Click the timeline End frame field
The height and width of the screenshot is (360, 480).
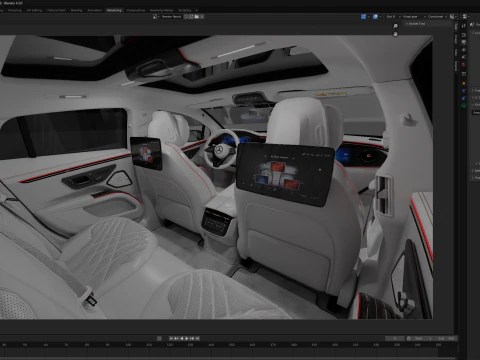click(445, 338)
